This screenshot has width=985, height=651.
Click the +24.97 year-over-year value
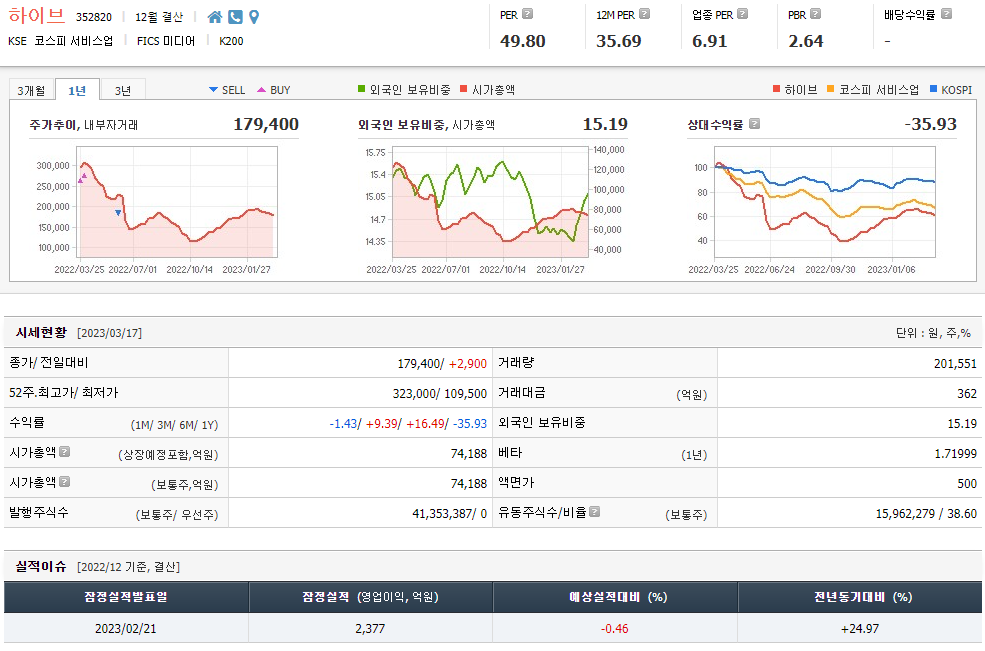(860, 628)
